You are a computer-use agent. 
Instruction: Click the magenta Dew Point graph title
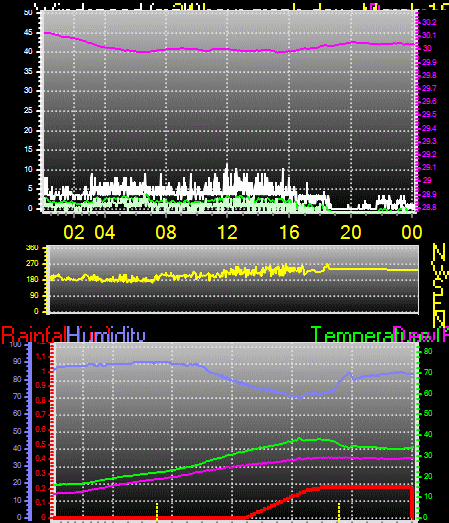click(x=421, y=335)
